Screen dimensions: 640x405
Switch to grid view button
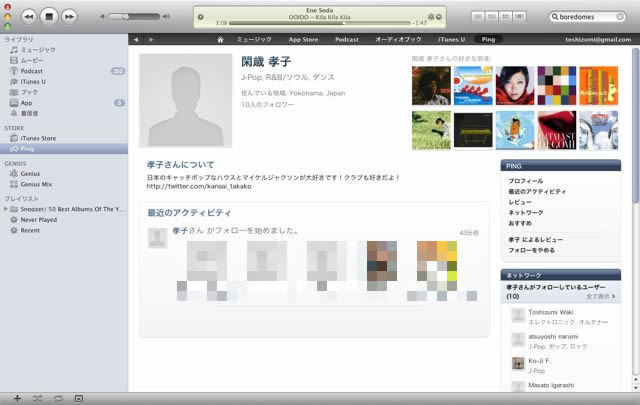point(505,16)
